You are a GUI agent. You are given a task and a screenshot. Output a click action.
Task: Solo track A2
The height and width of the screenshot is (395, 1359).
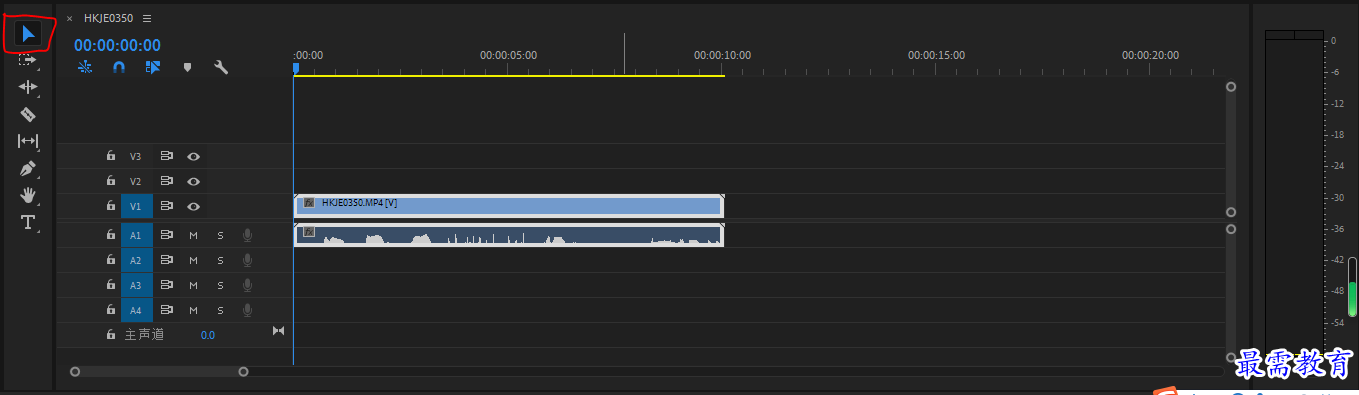(x=221, y=260)
